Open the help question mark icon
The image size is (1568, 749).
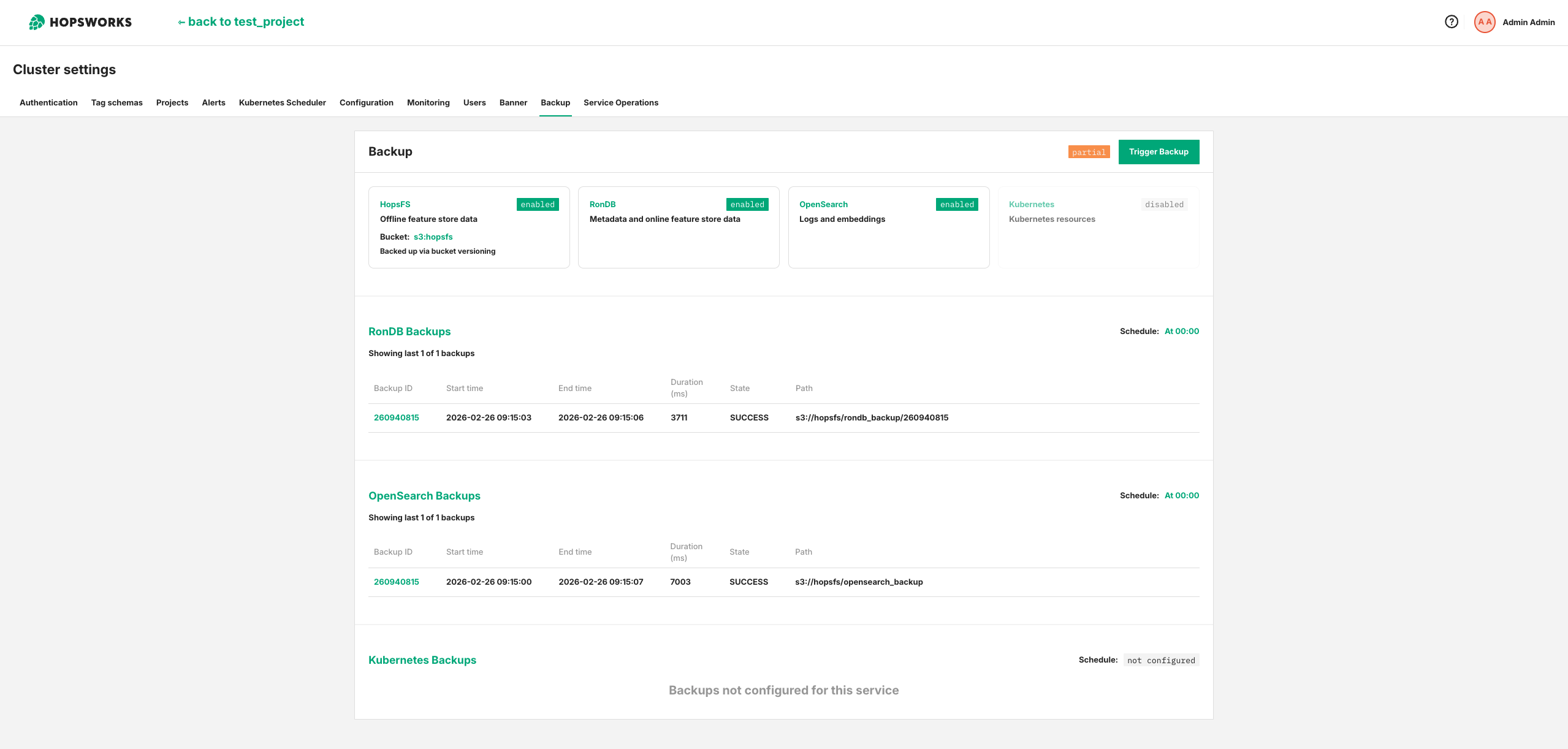[x=1451, y=22]
